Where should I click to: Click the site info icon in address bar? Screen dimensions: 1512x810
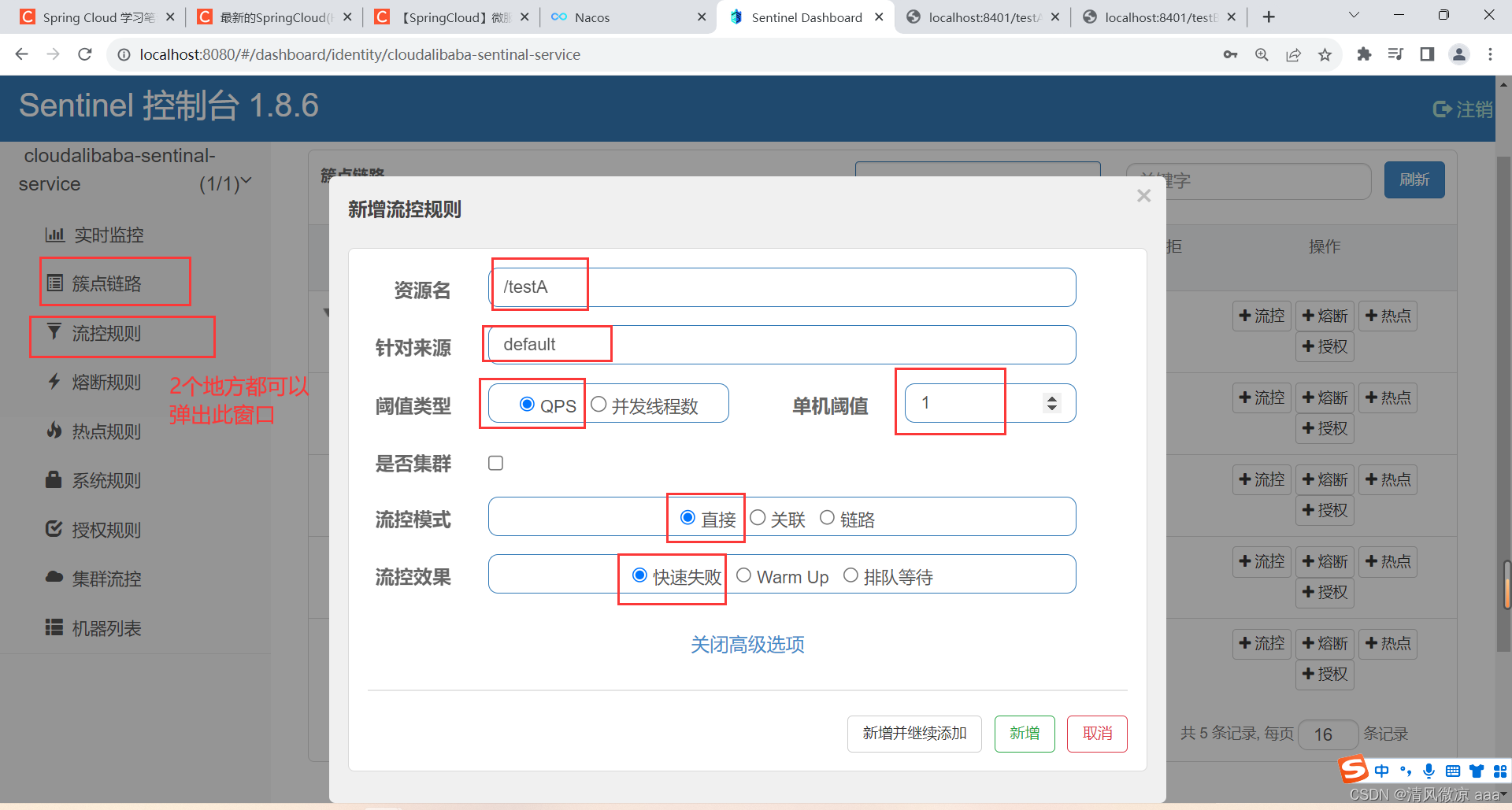(124, 54)
